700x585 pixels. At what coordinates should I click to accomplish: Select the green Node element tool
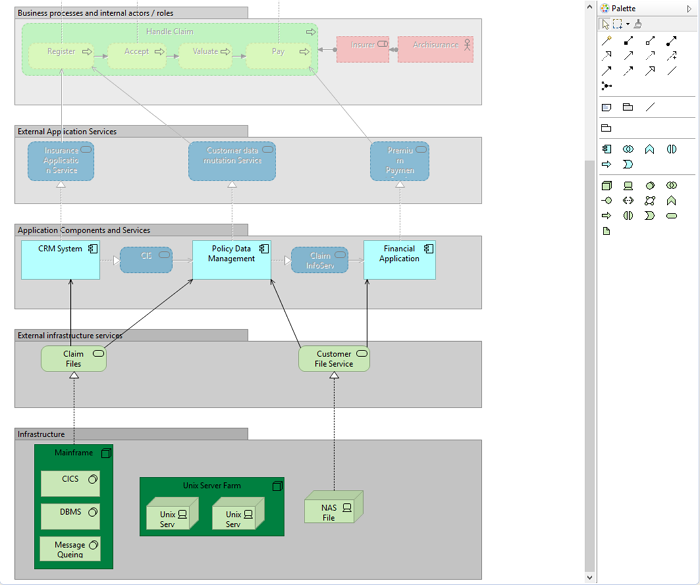pyautogui.click(x=606, y=185)
